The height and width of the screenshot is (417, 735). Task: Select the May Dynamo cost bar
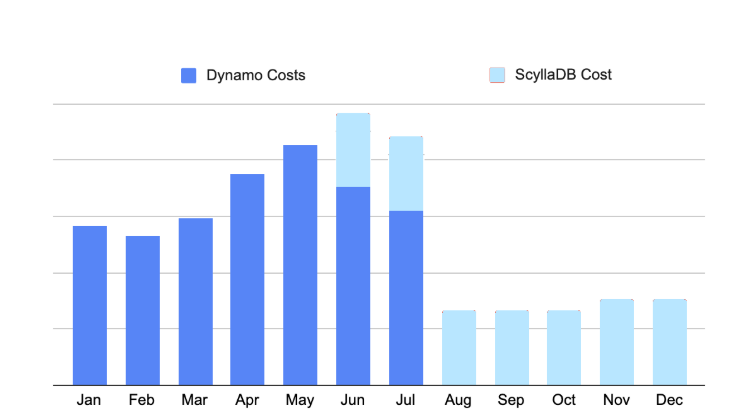[300, 265]
